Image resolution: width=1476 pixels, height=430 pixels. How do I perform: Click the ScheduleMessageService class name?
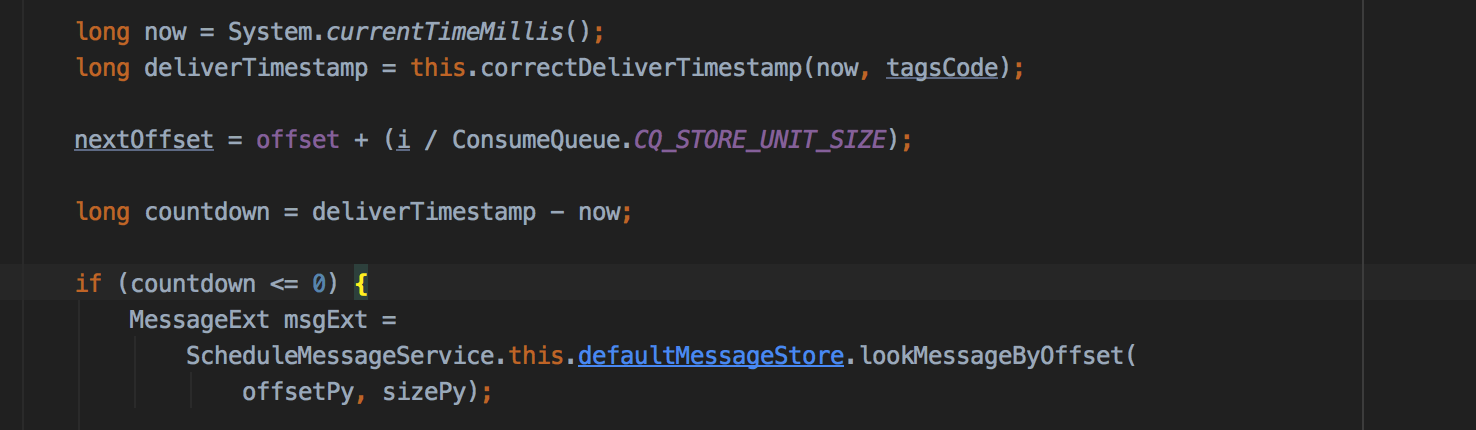pyautogui.click(x=340, y=356)
